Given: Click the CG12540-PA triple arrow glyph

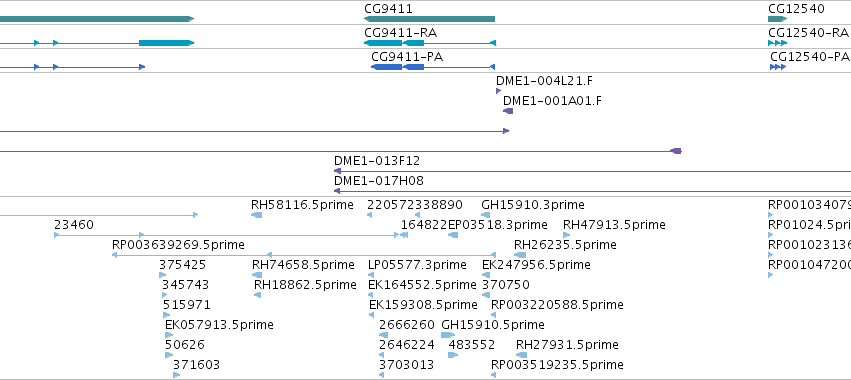Looking at the screenshot, I should 778,67.
